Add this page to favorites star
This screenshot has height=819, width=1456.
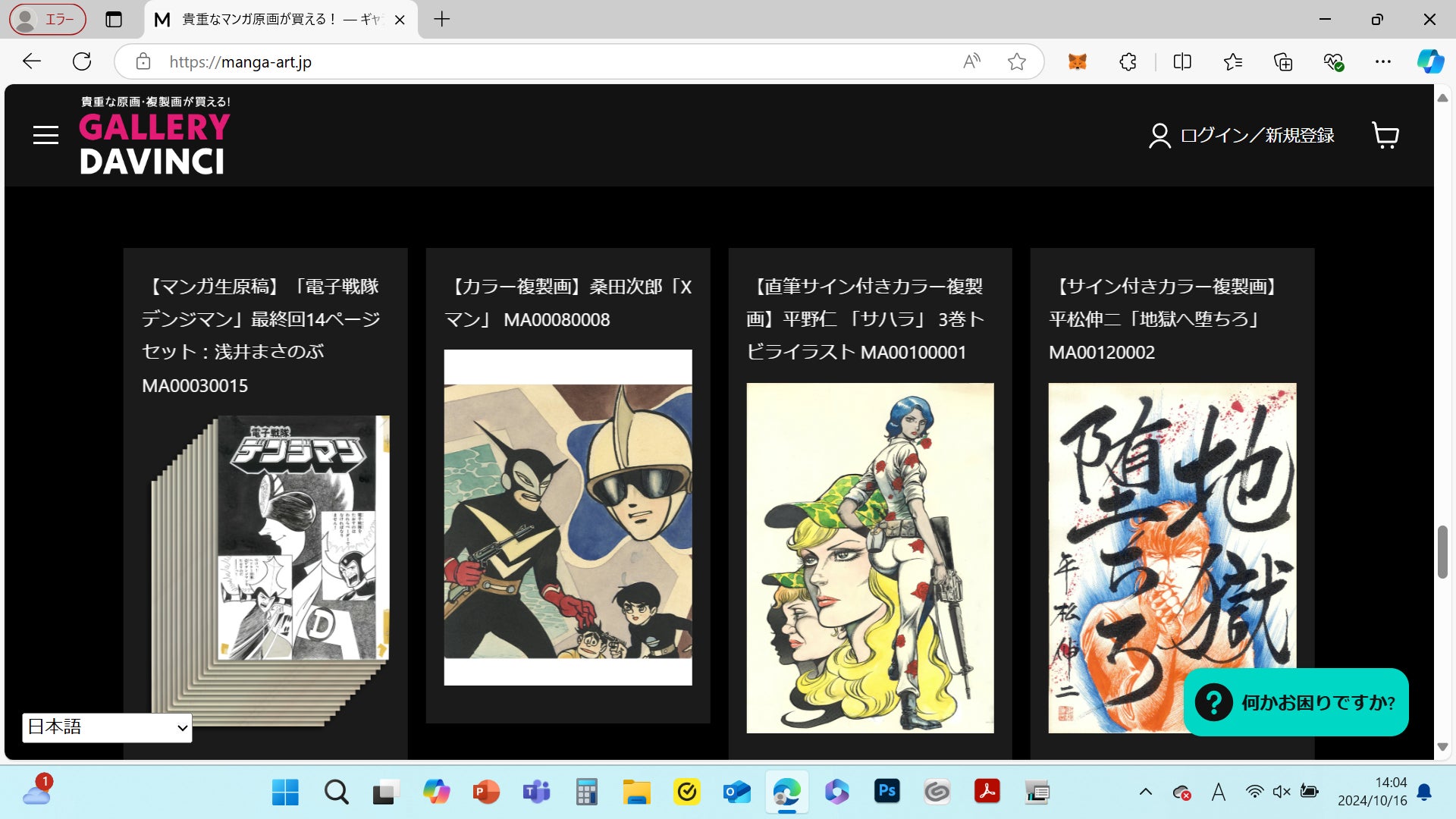(x=1017, y=61)
